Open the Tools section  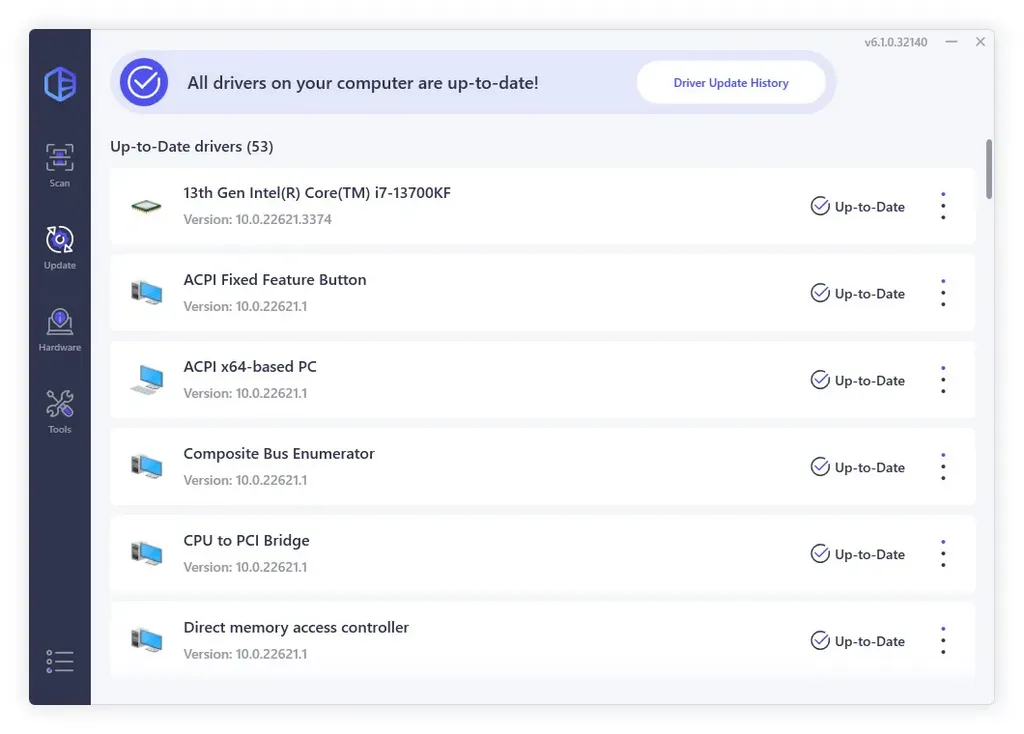pyautogui.click(x=59, y=412)
